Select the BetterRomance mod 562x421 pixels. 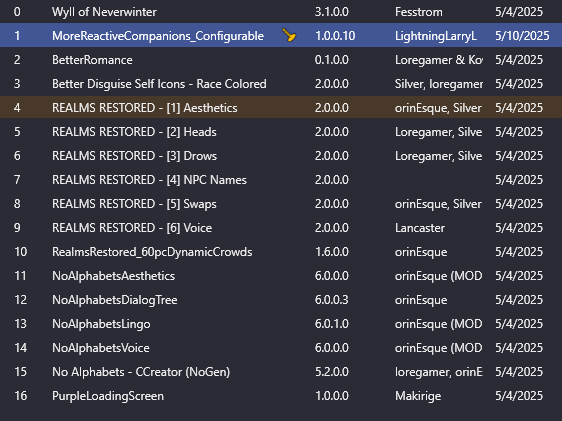click(x=92, y=60)
